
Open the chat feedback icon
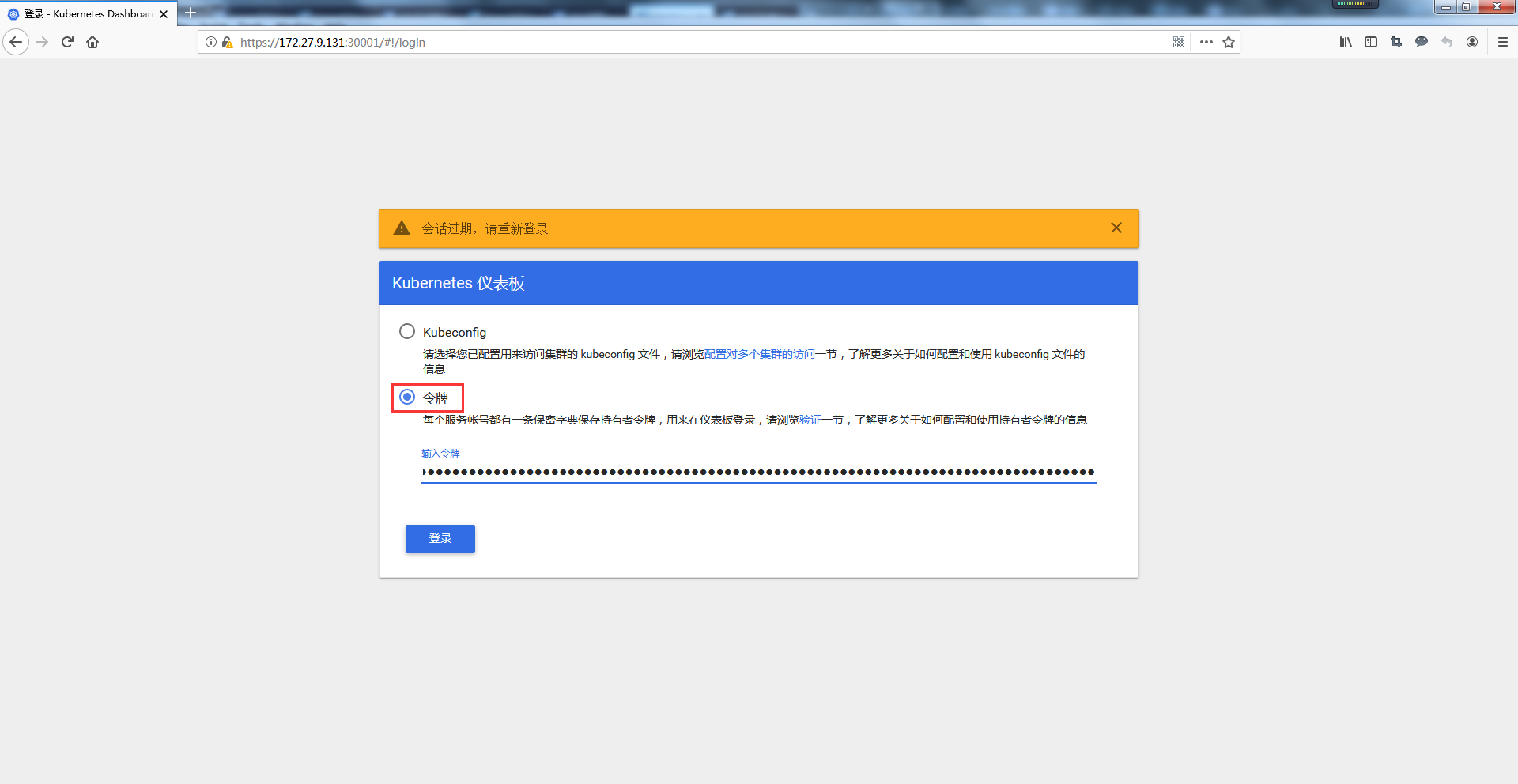pos(1422,42)
